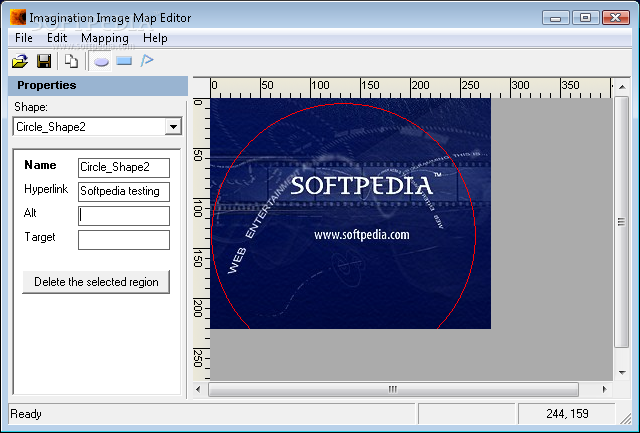The height and width of the screenshot is (433, 640).
Task: Maximize the Image Map Editor window
Action: (x=586, y=18)
